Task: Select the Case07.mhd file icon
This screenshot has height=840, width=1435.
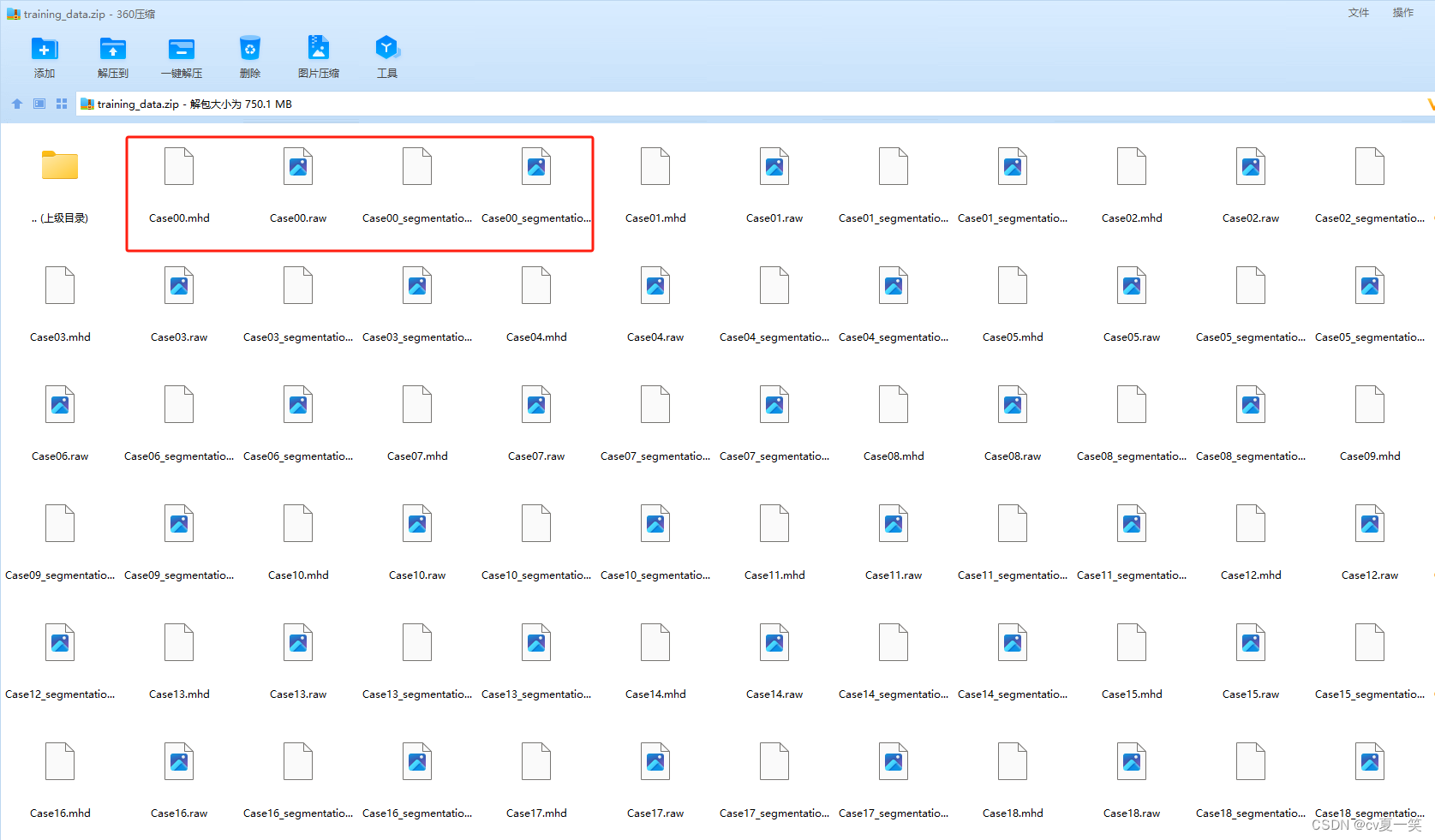Action: [x=417, y=404]
